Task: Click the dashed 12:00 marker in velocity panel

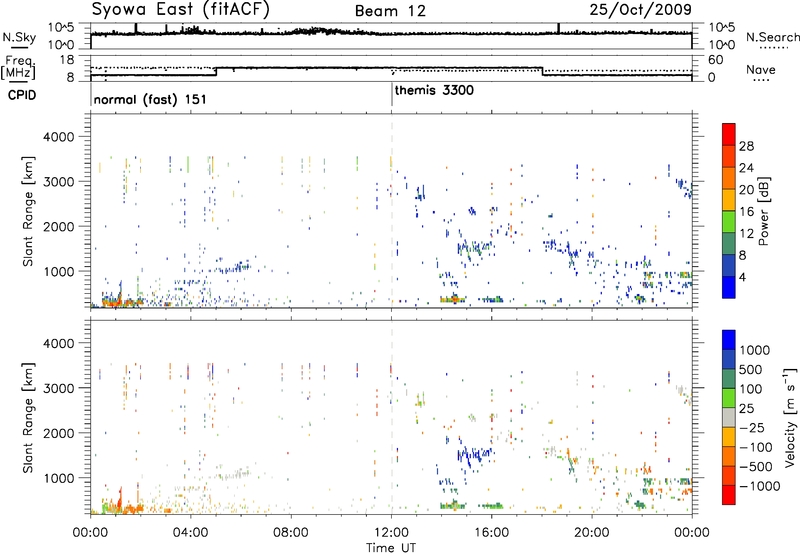Action: click(392, 417)
